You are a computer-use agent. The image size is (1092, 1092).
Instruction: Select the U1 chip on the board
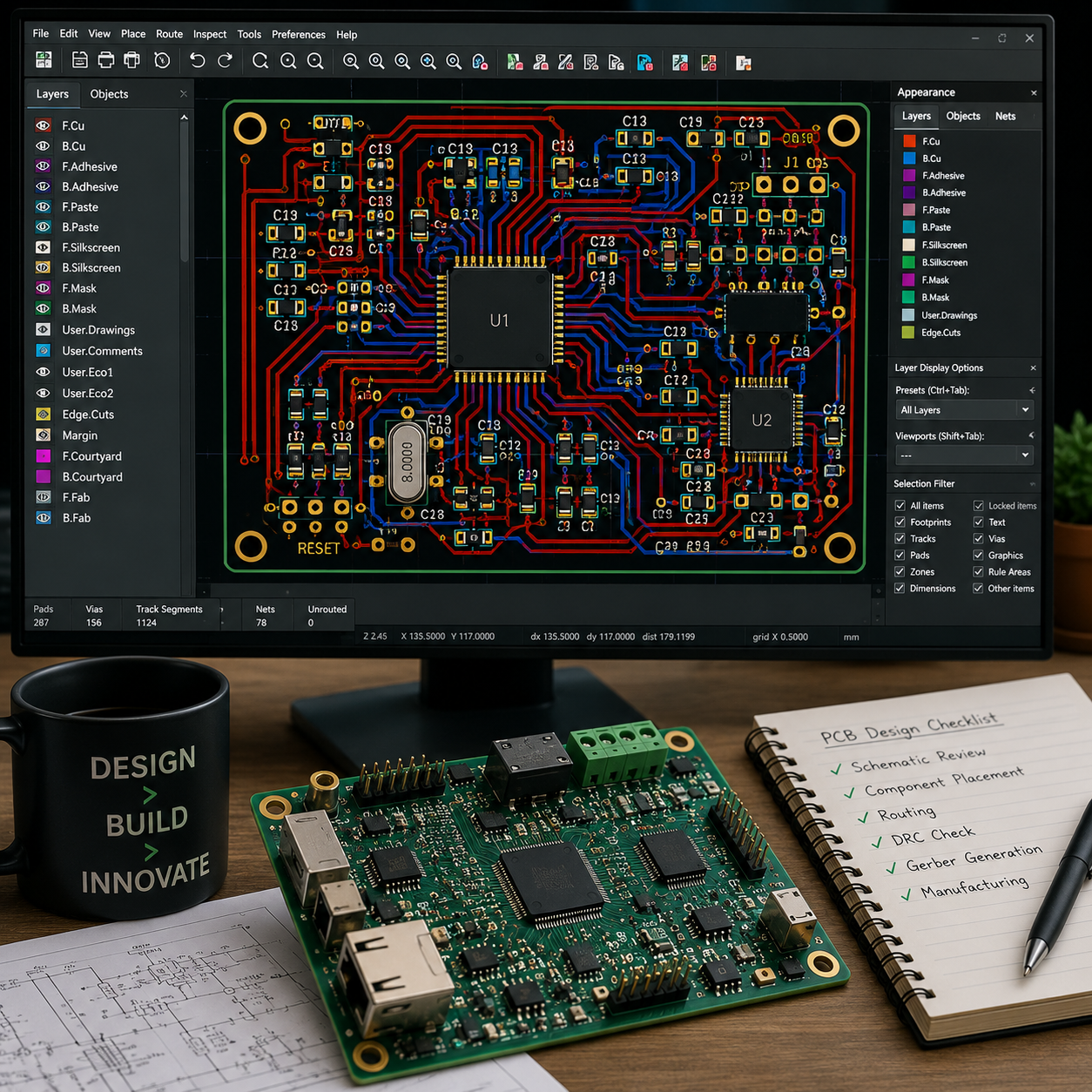click(x=499, y=320)
